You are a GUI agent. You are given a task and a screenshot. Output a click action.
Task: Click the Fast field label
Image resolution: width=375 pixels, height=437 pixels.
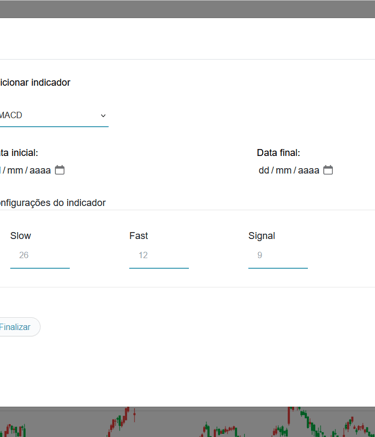click(139, 236)
